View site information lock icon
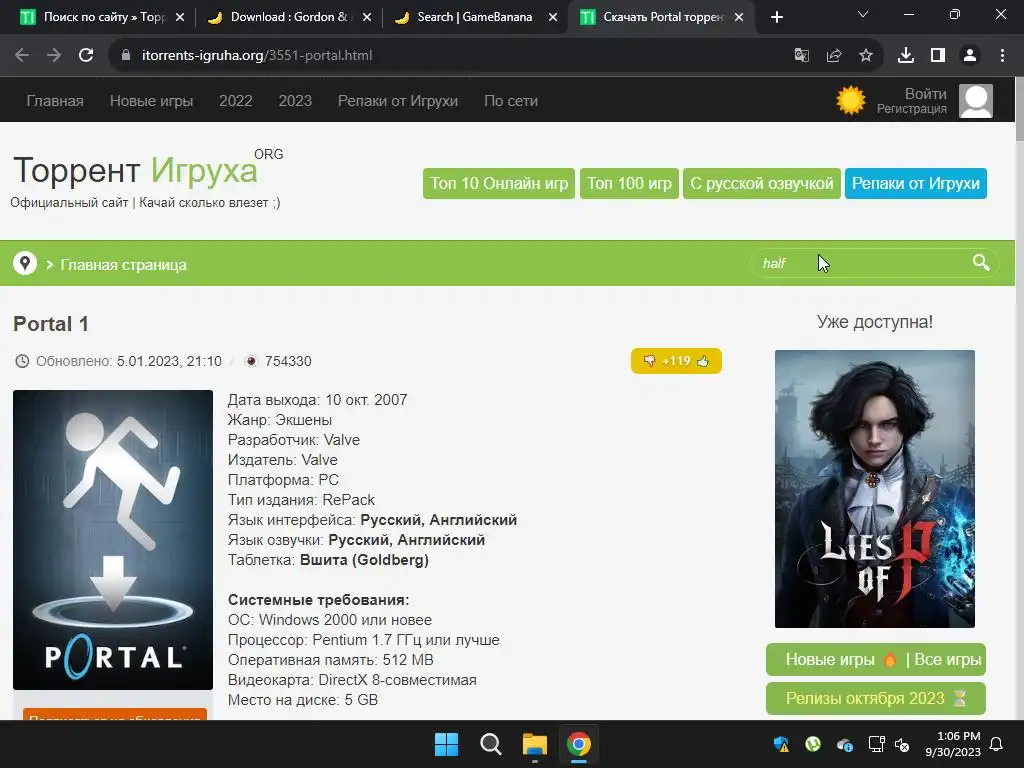The height and width of the screenshot is (768, 1024). click(126, 56)
